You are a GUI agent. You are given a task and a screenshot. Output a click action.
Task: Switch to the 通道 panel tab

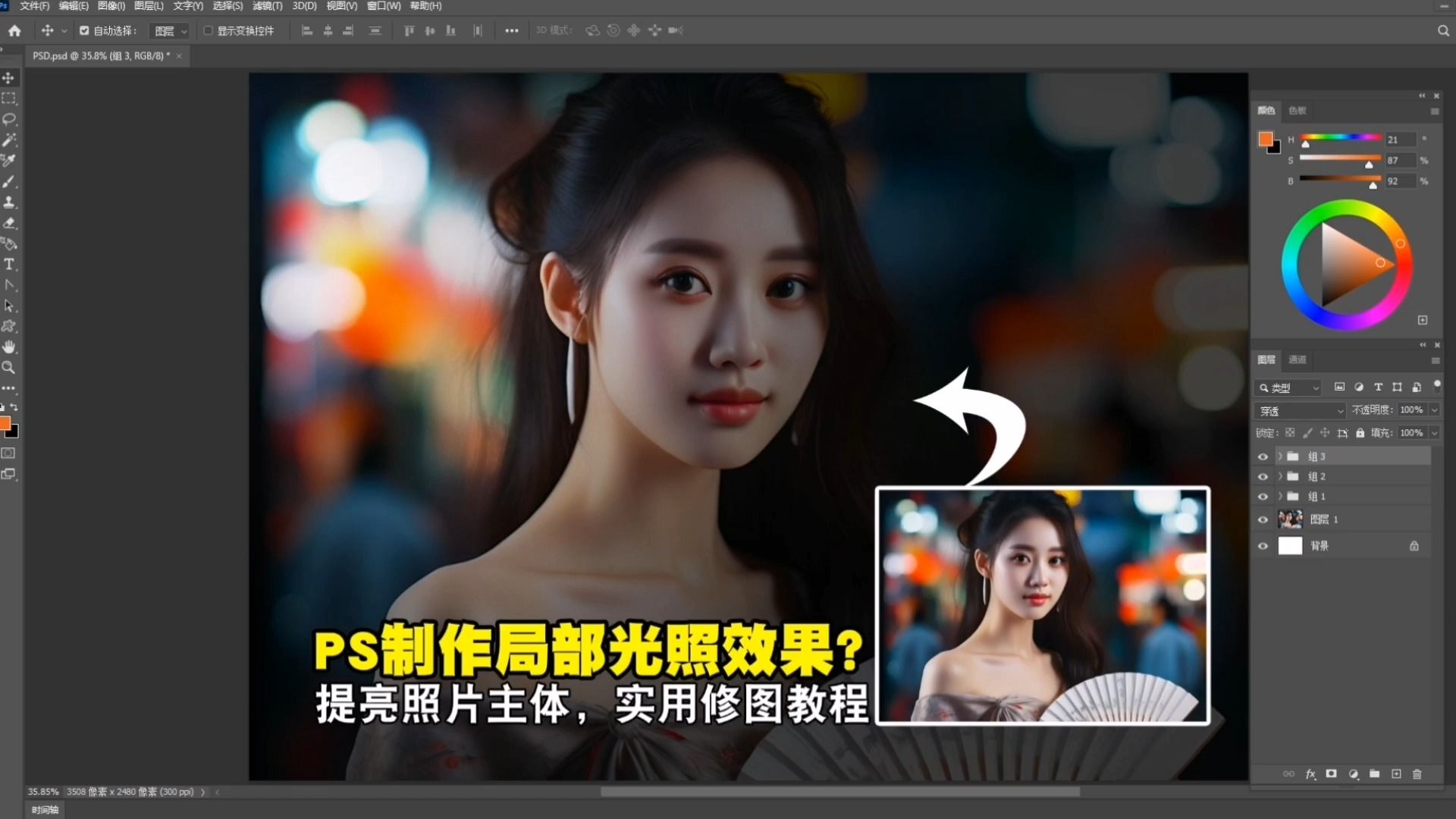[x=1298, y=360]
